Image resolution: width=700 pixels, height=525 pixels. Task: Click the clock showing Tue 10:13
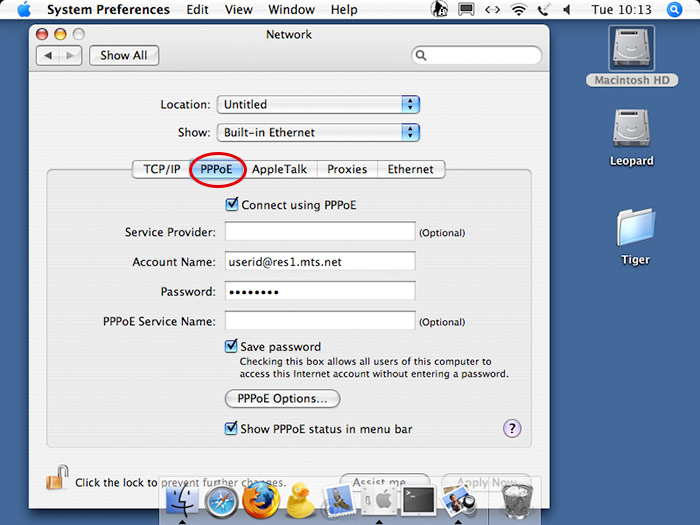(x=621, y=9)
